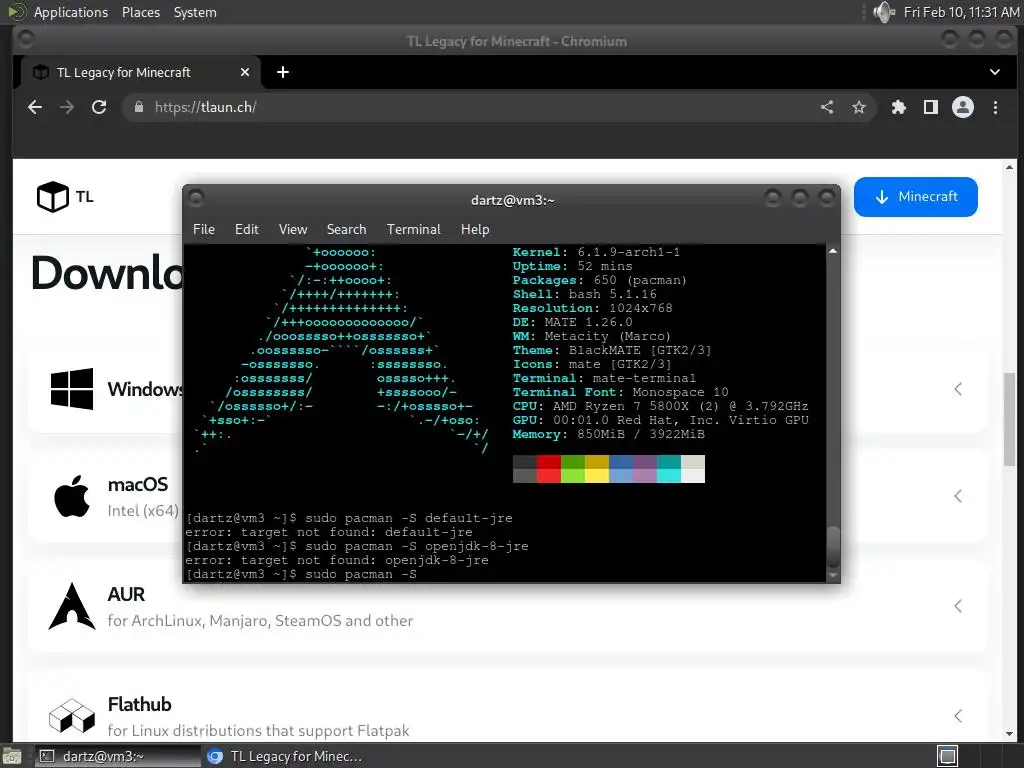
Task: Click 'for ArchLinux, Manjaro, SteamOS and other' text
Action: pos(260,620)
